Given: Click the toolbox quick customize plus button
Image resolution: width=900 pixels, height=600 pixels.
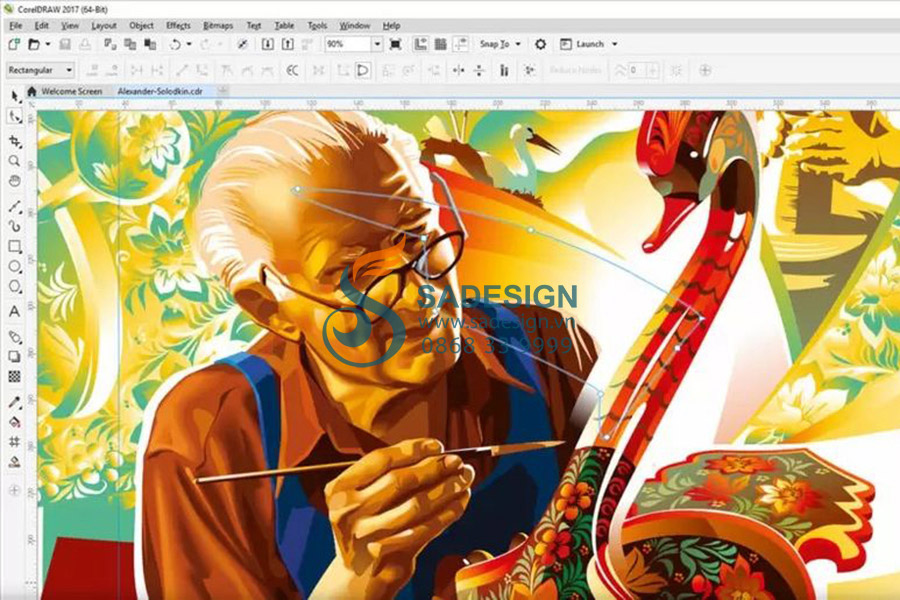Looking at the screenshot, I should pyautogui.click(x=15, y=490).
